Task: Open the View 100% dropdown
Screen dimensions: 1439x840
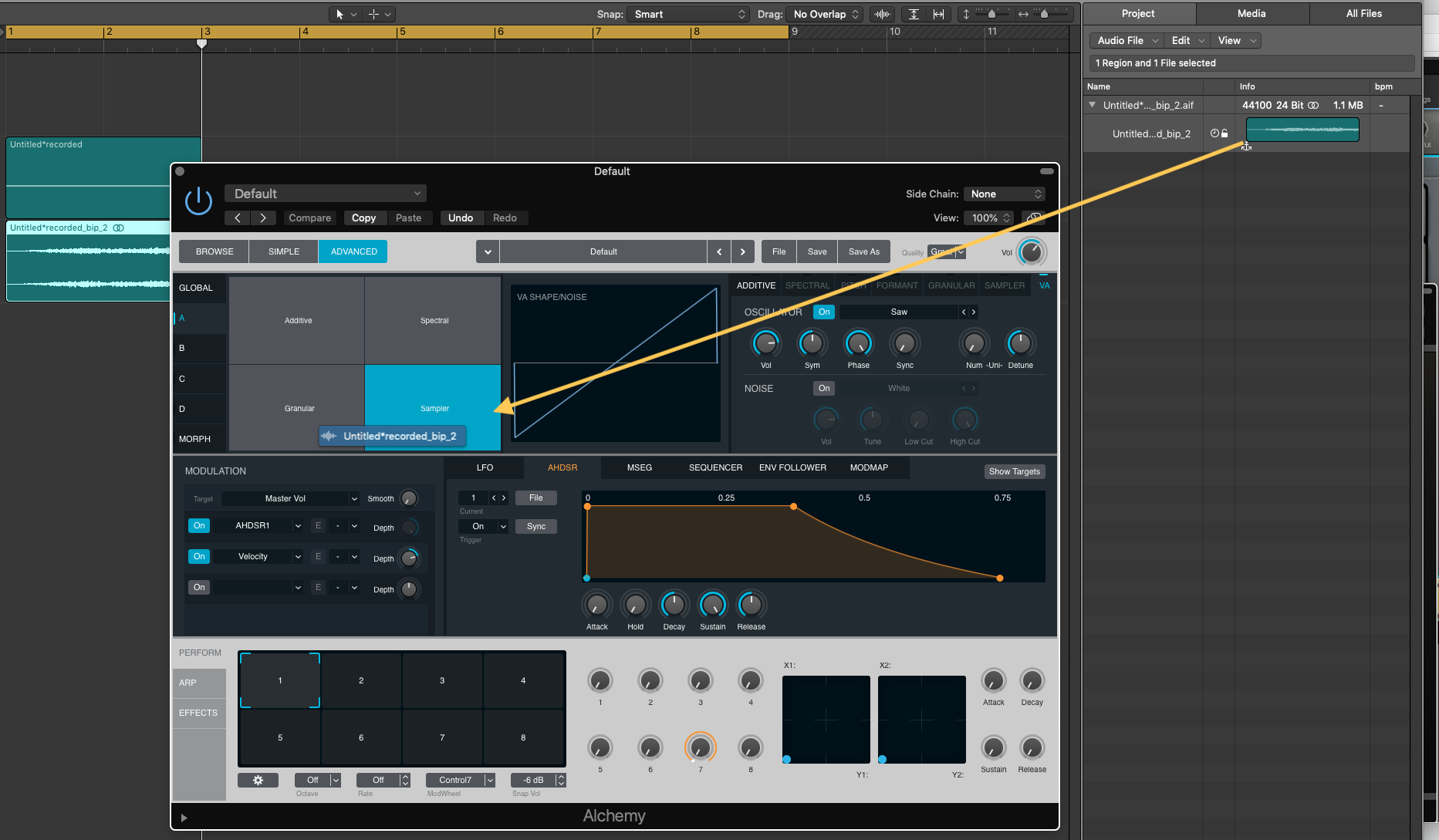Action: coord(988,218)
